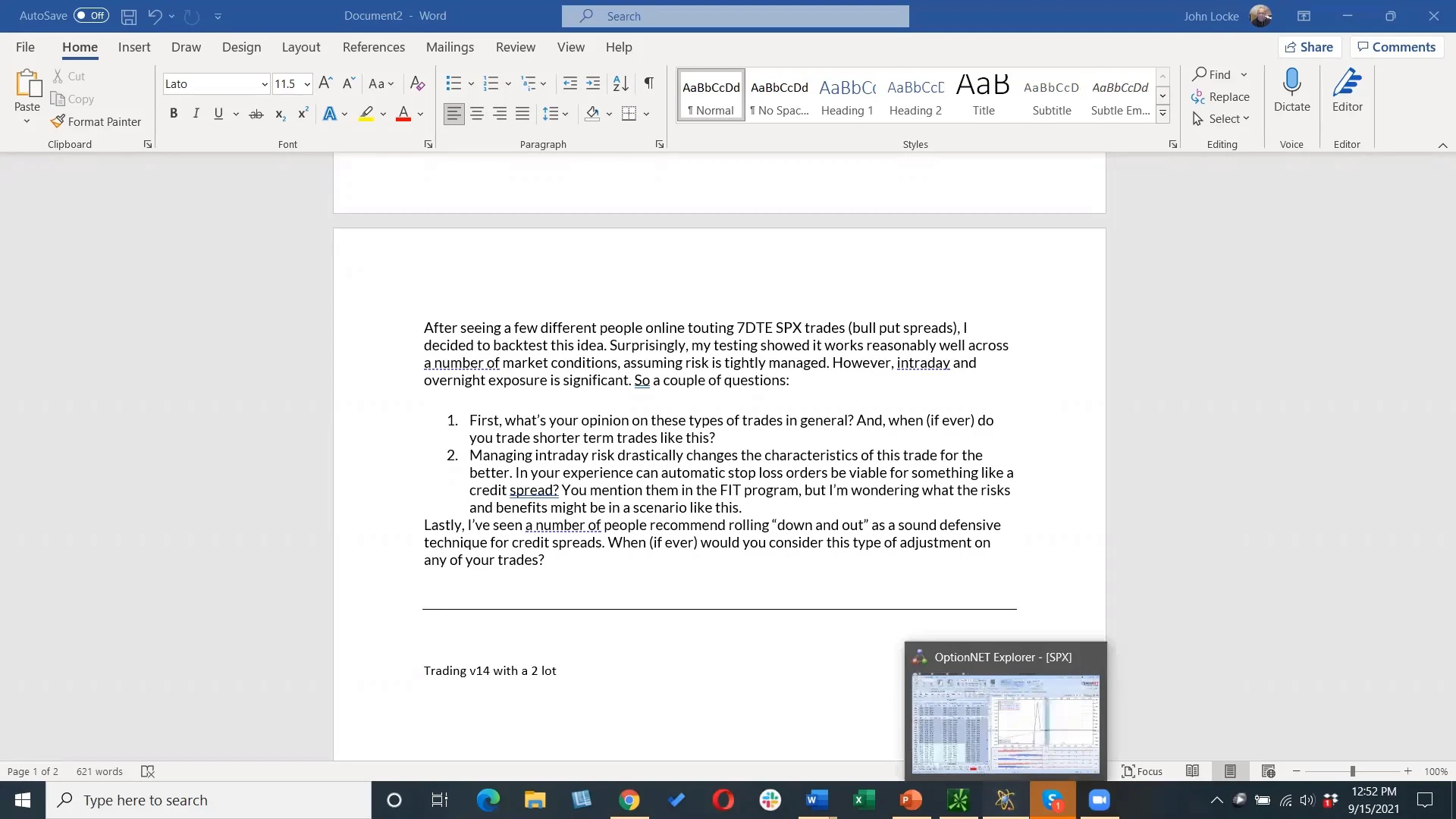Justify the paragraph text
This screenshot has width=1456, height=819.
tap(522, 114)
